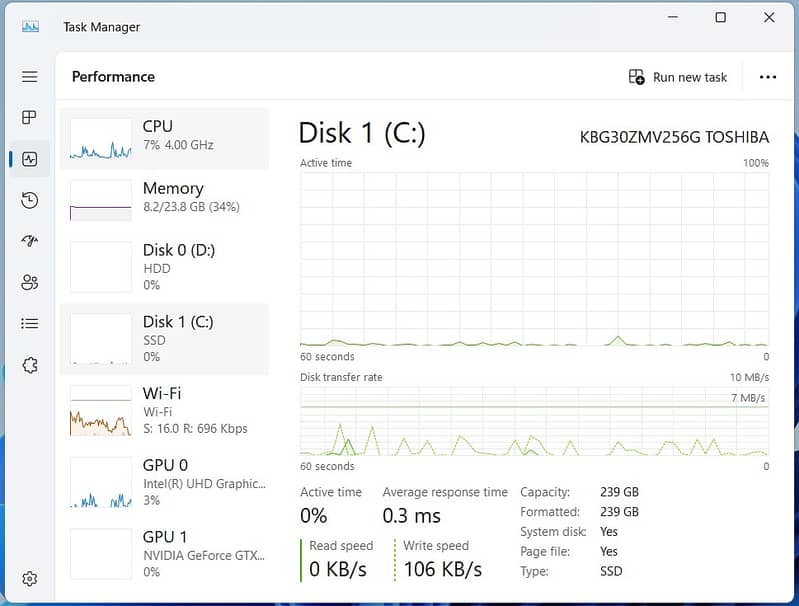Click the Run new task button

[x=678, y=77]
